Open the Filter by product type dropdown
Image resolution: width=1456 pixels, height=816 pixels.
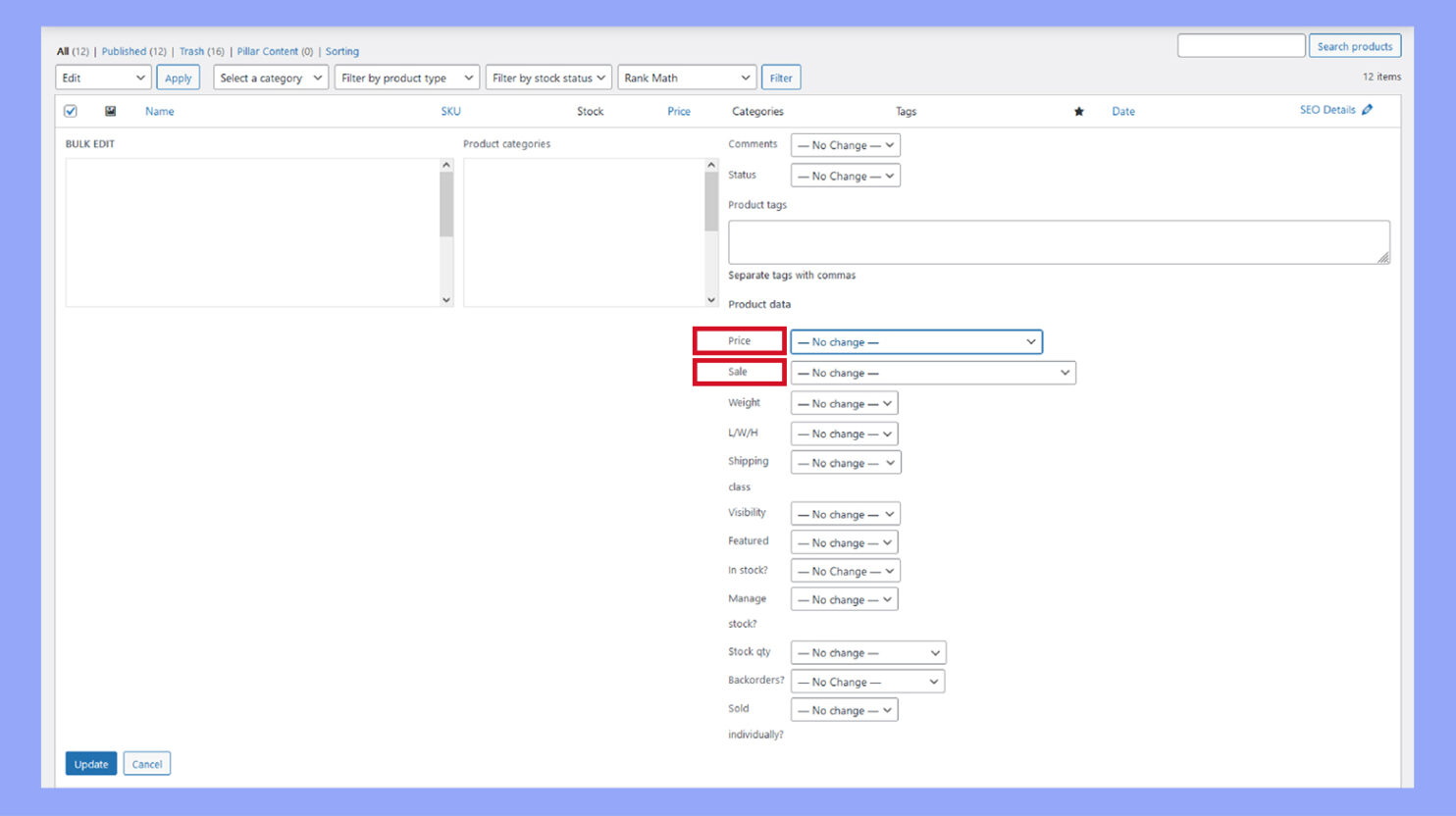click(406, 76)
